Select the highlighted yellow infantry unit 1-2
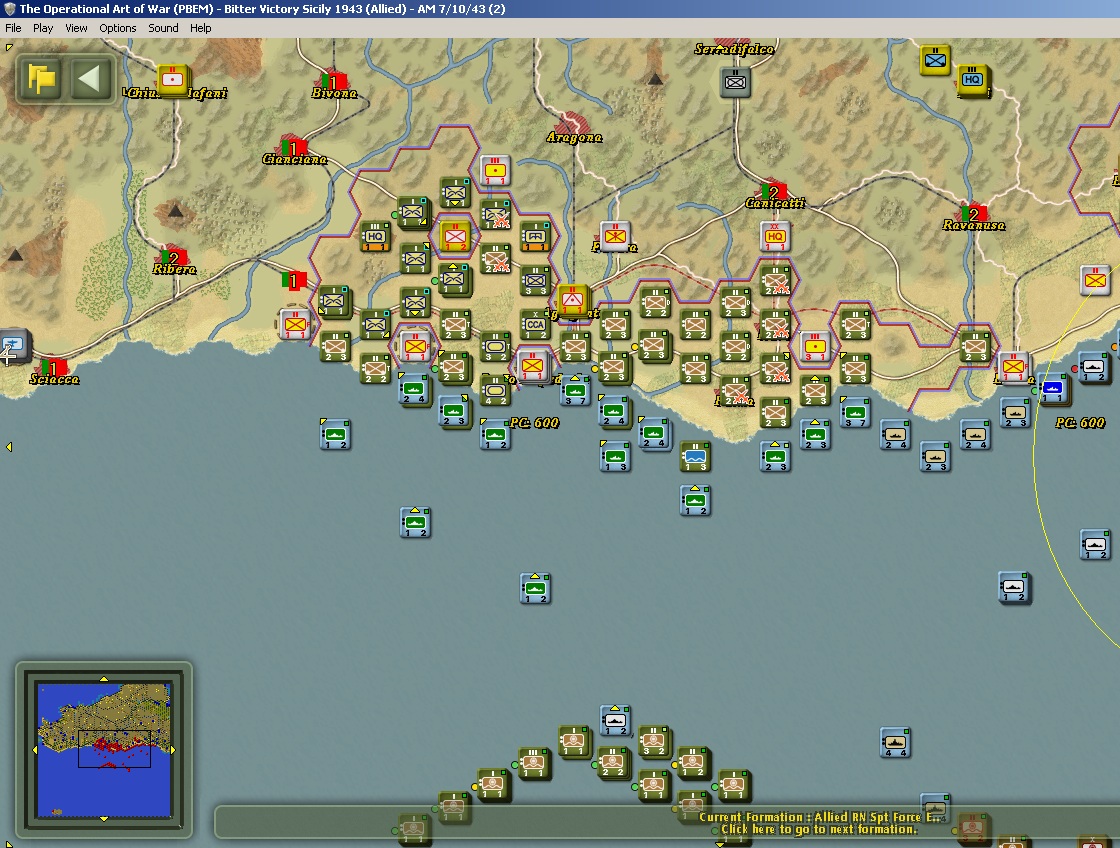This screenshot has width=1120, height=848. [x=455, y=236]
